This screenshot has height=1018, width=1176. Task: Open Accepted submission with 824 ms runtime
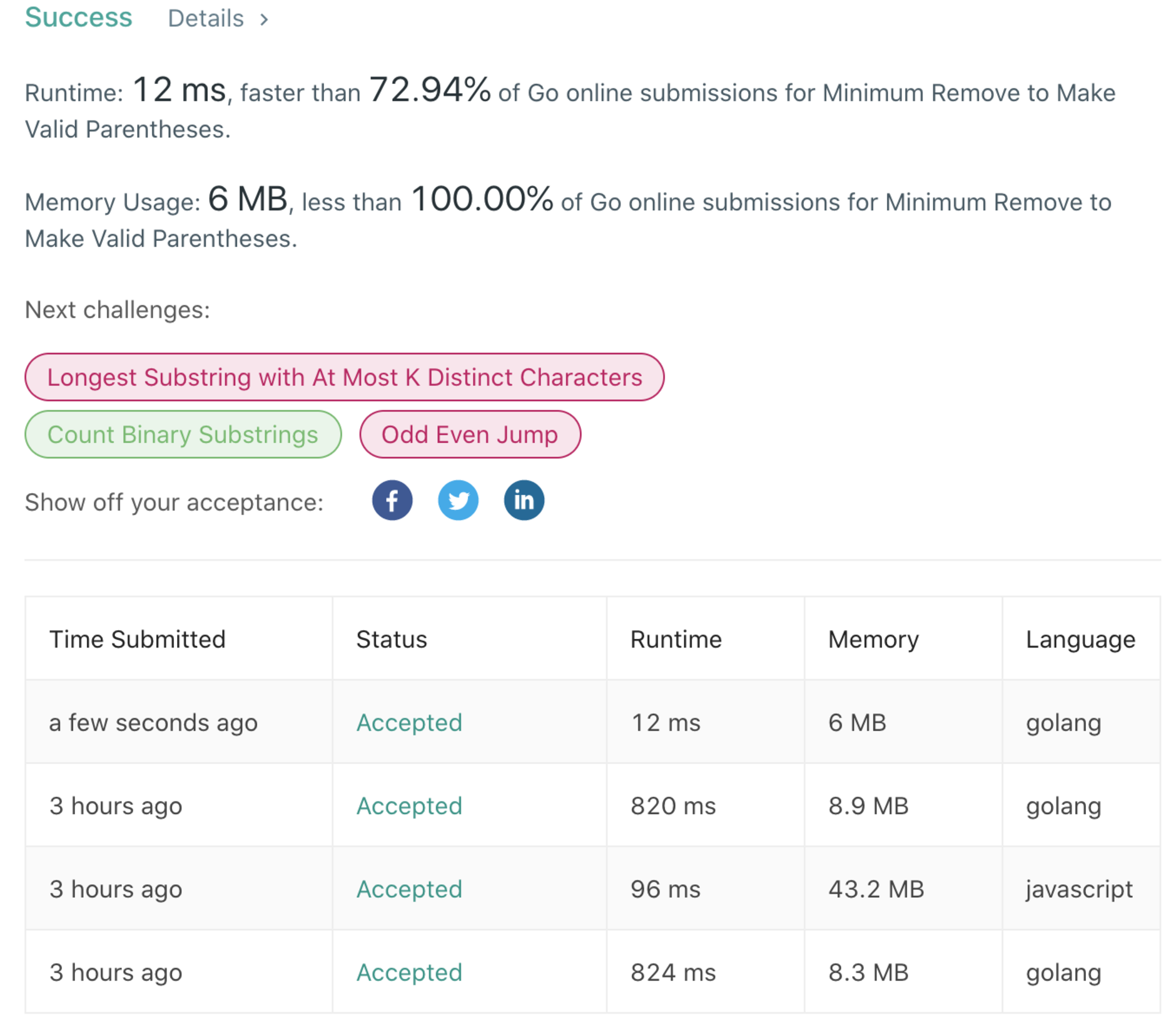tap(409, 972)
